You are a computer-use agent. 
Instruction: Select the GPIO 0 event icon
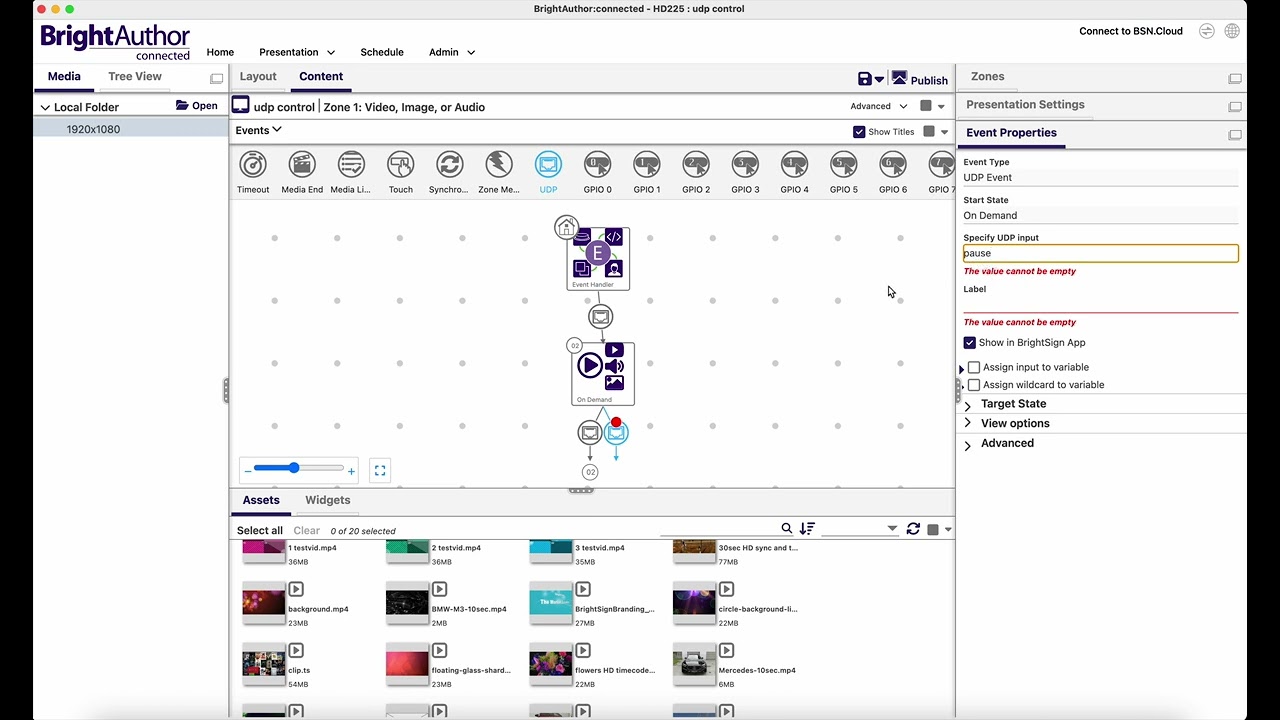coord(597,165)
